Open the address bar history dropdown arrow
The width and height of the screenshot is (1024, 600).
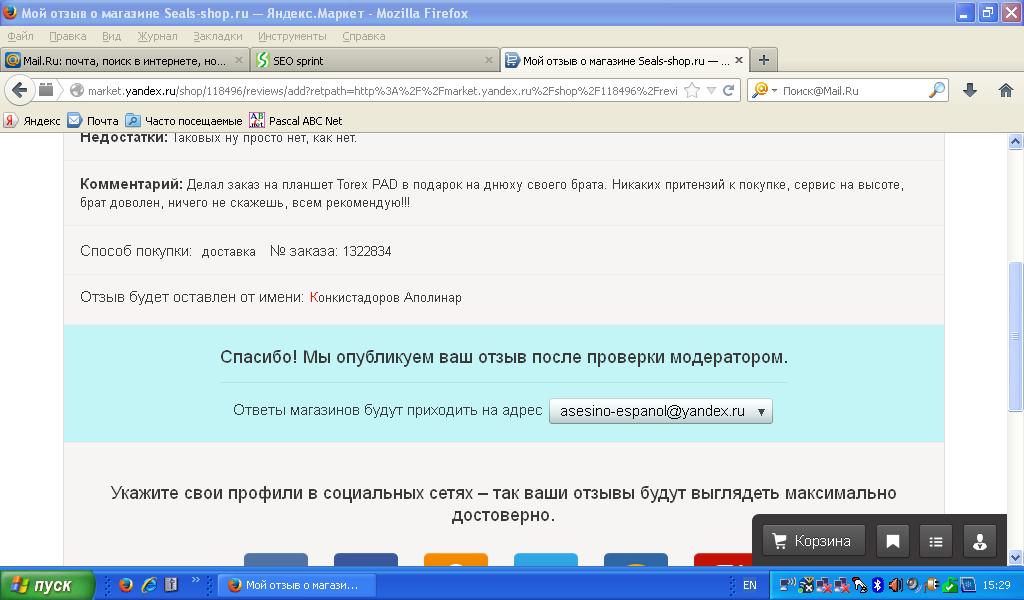pos(712,90)
